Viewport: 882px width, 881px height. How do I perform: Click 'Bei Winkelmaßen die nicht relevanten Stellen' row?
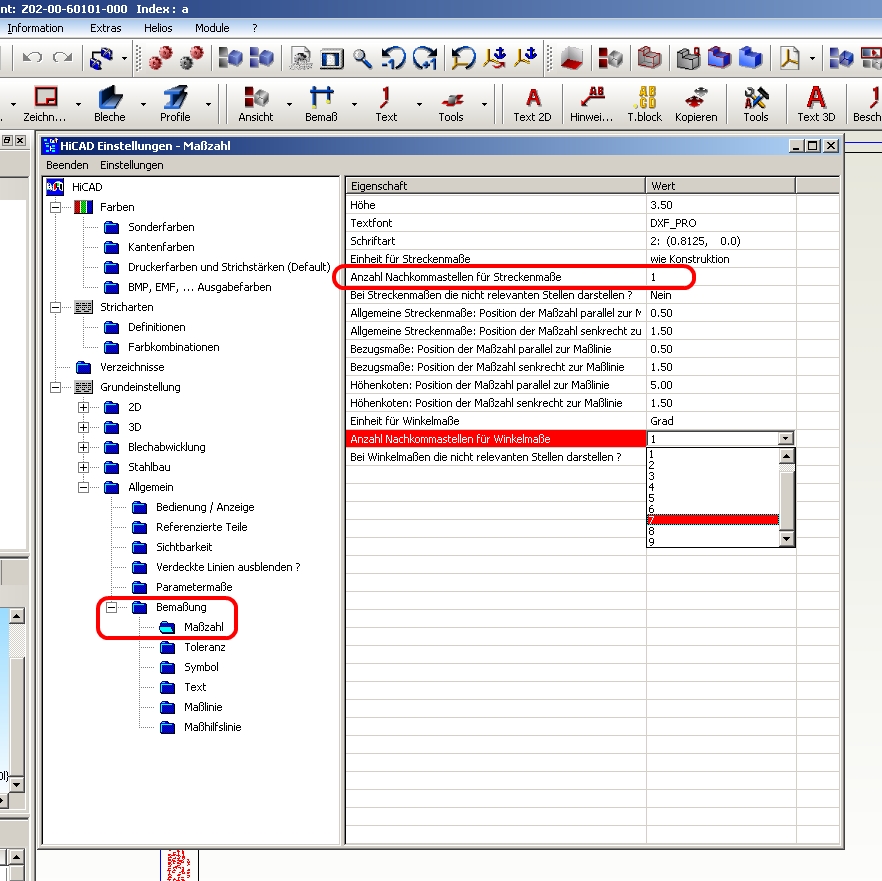pyautogui.click(x=496, y=457)
